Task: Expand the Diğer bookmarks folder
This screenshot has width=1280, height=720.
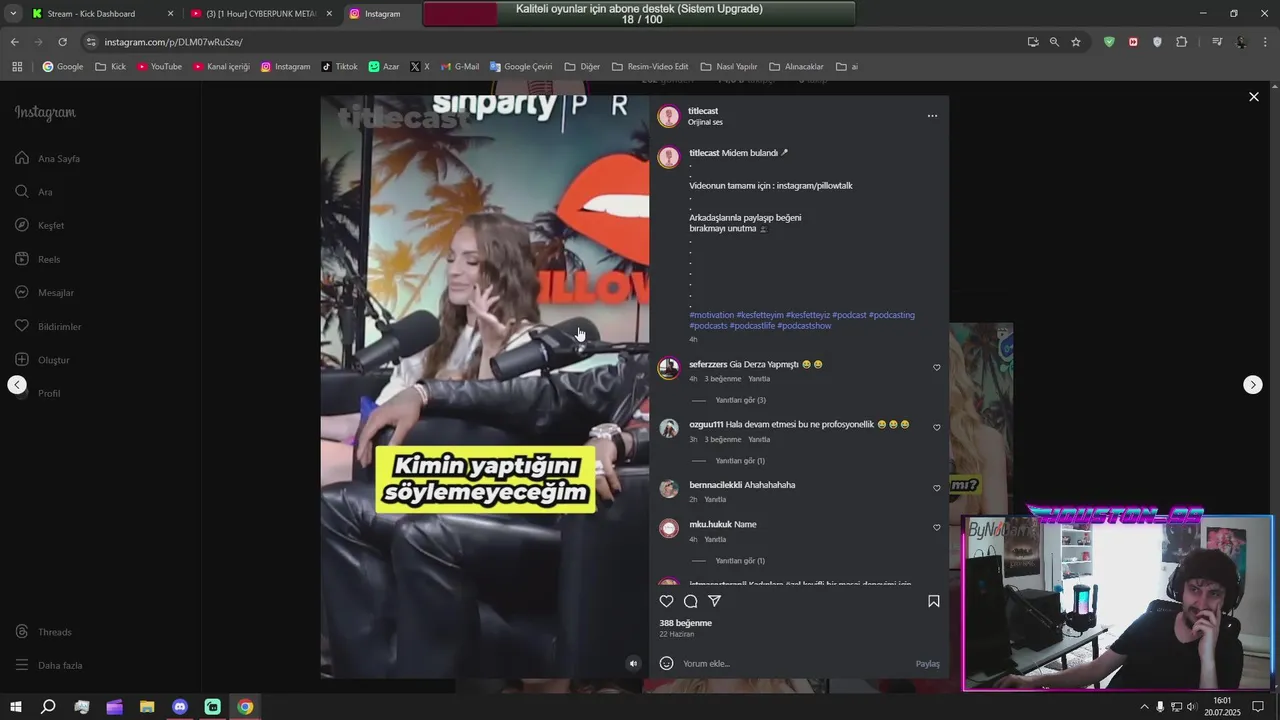Action: click(582, 67)
